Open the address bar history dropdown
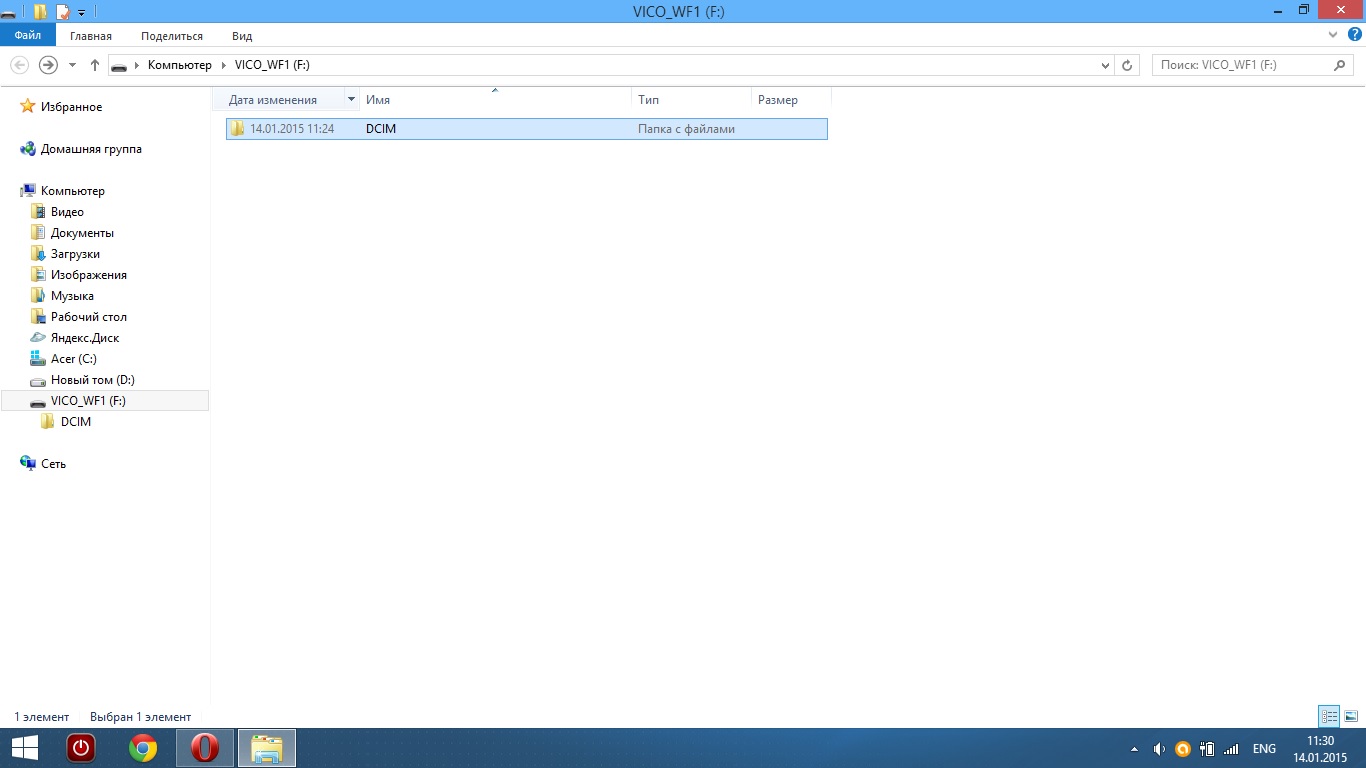Viewport: 1366px width, 768px height. coord(1105,65)
